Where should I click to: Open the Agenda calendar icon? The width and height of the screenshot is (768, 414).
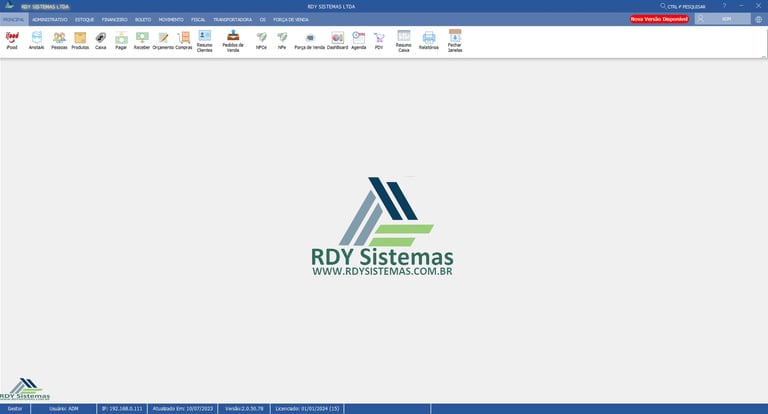359,40
